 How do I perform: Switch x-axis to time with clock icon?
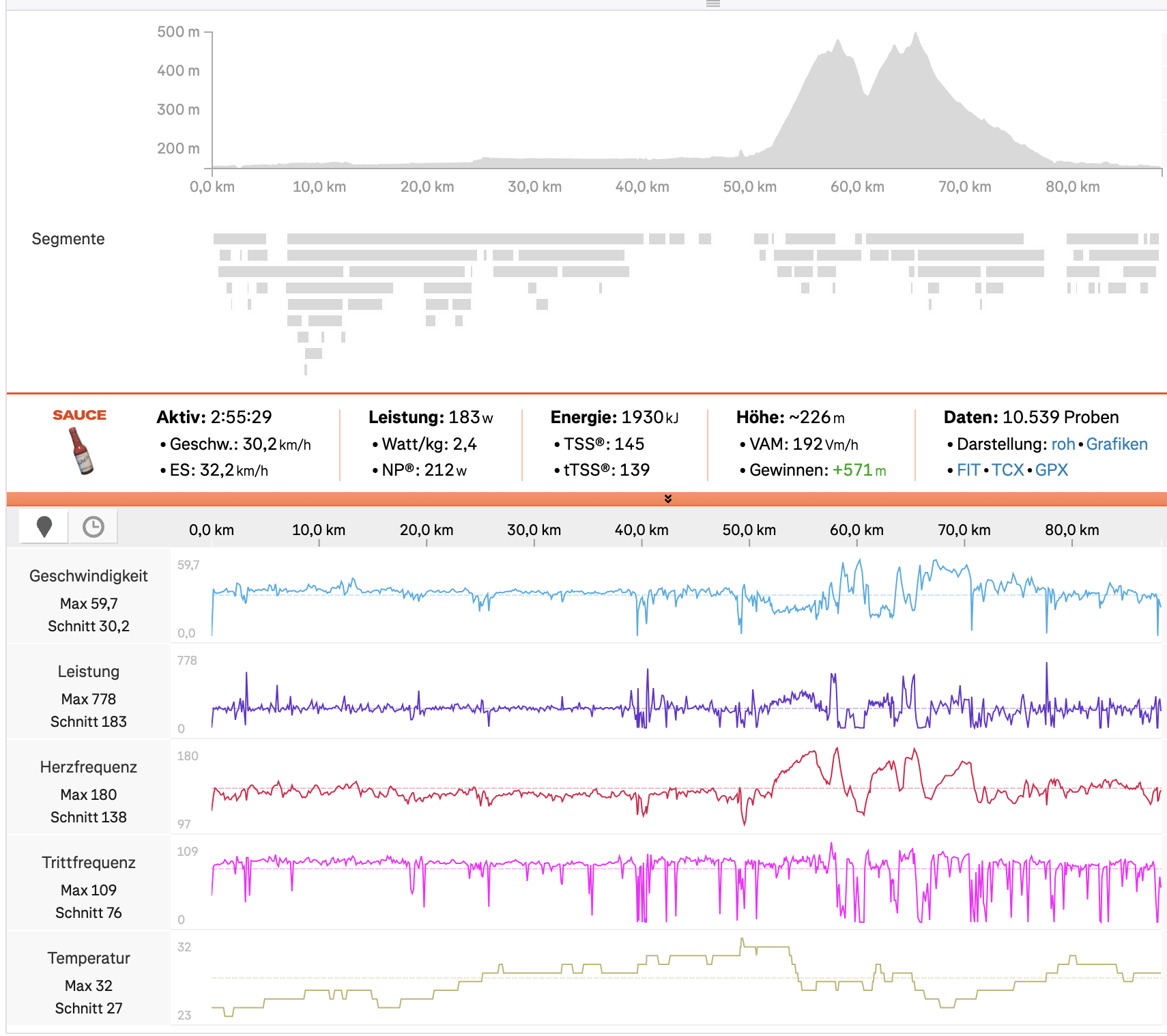tap(93, 527)
